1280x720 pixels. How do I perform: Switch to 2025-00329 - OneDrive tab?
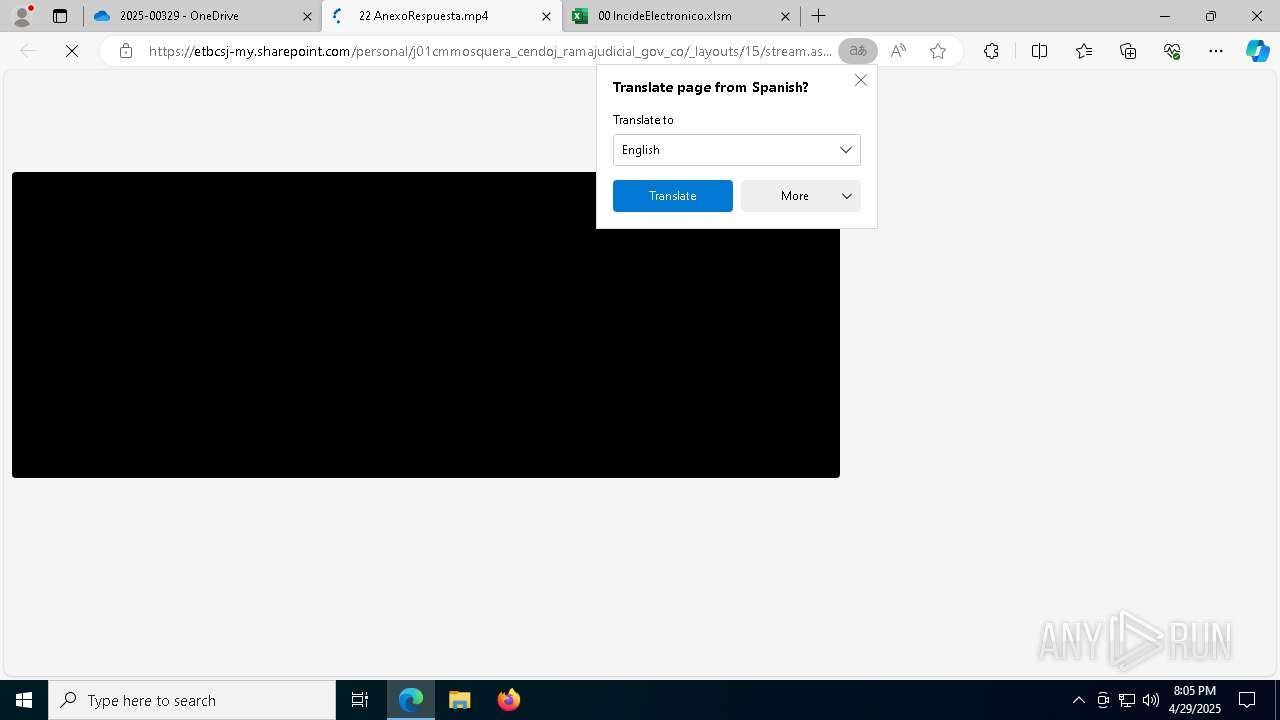click(x=202, y=16)
